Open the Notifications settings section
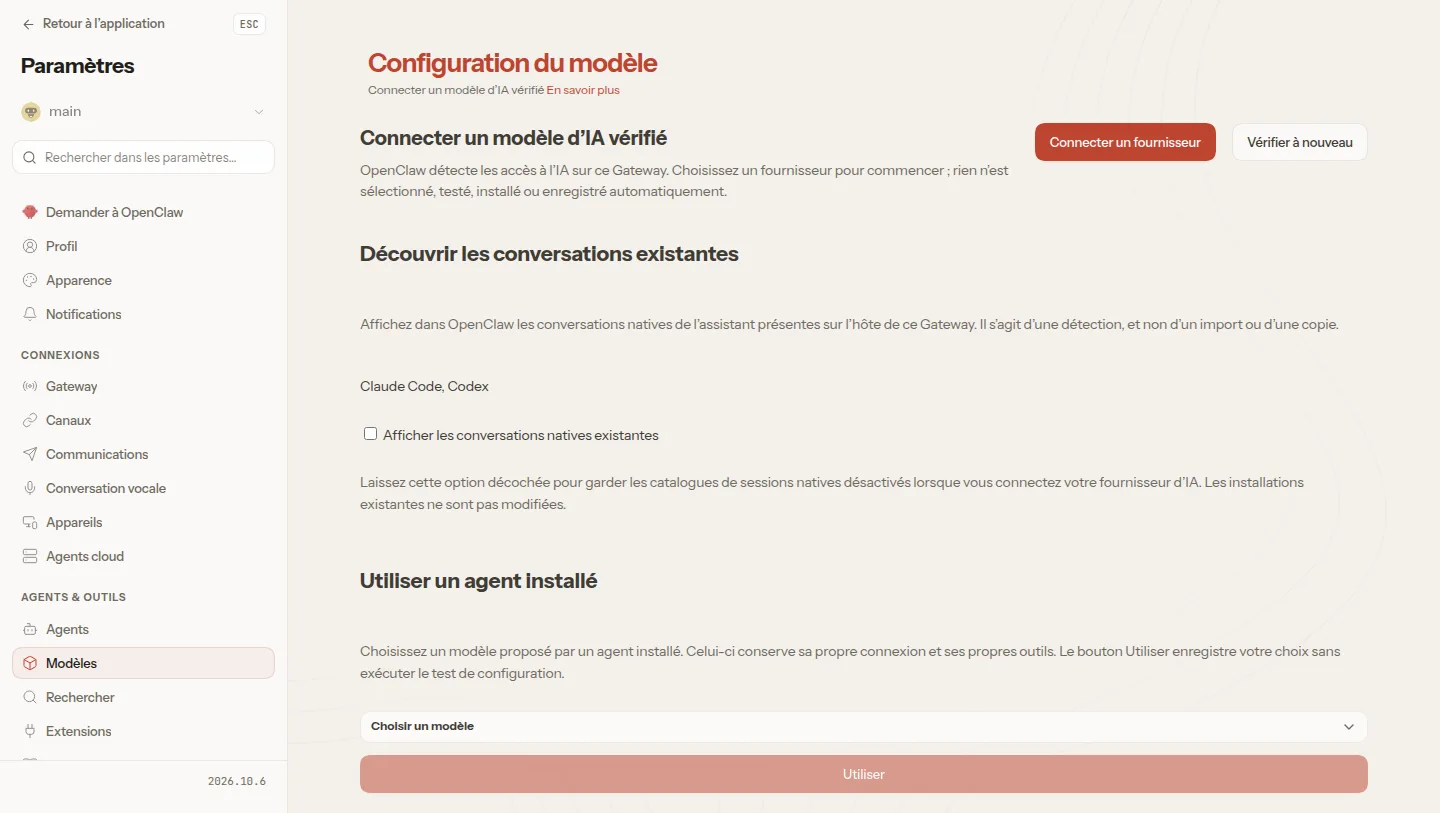1440x813 pixels. coord(143,314)
